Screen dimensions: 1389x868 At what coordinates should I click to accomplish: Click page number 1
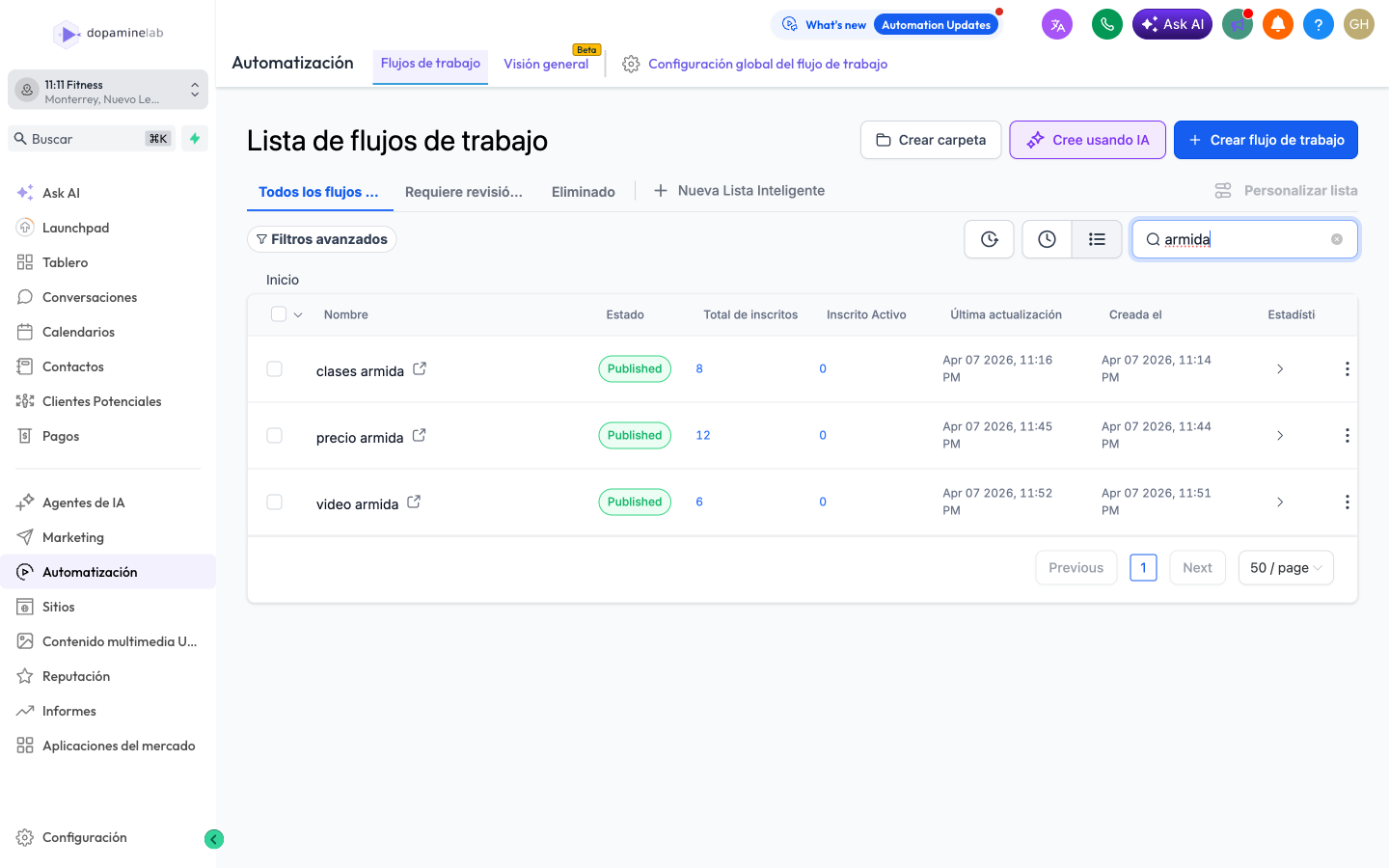[1143, 568]
